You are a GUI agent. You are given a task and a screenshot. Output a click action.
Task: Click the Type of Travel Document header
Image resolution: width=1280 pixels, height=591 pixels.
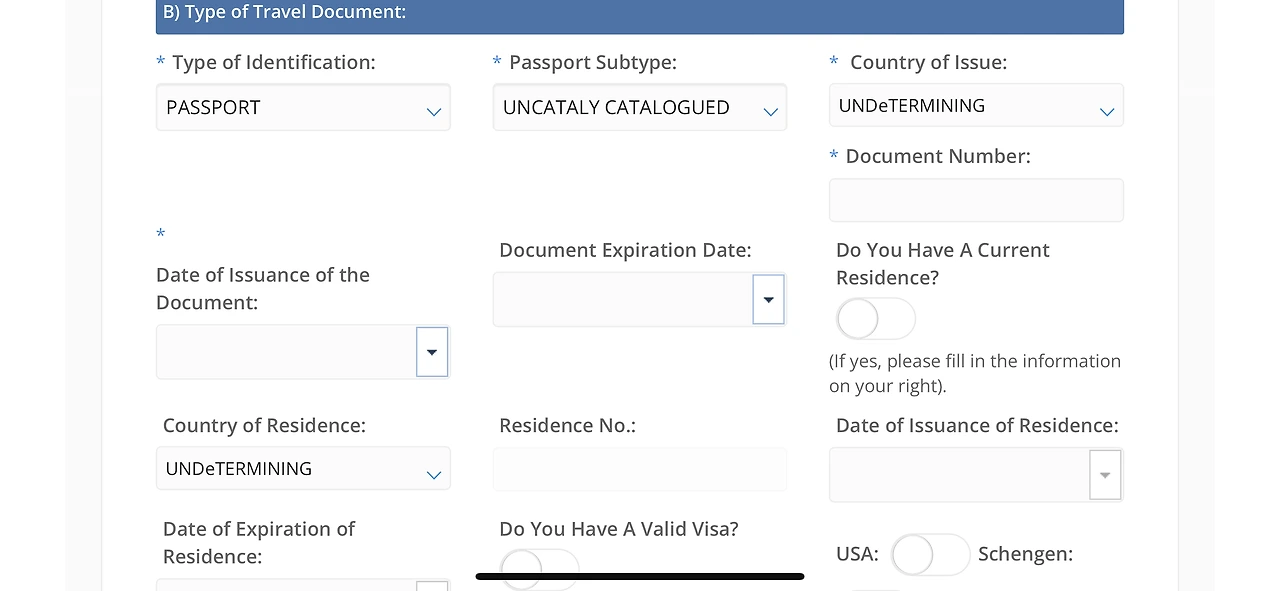click(x=639, y=14)
